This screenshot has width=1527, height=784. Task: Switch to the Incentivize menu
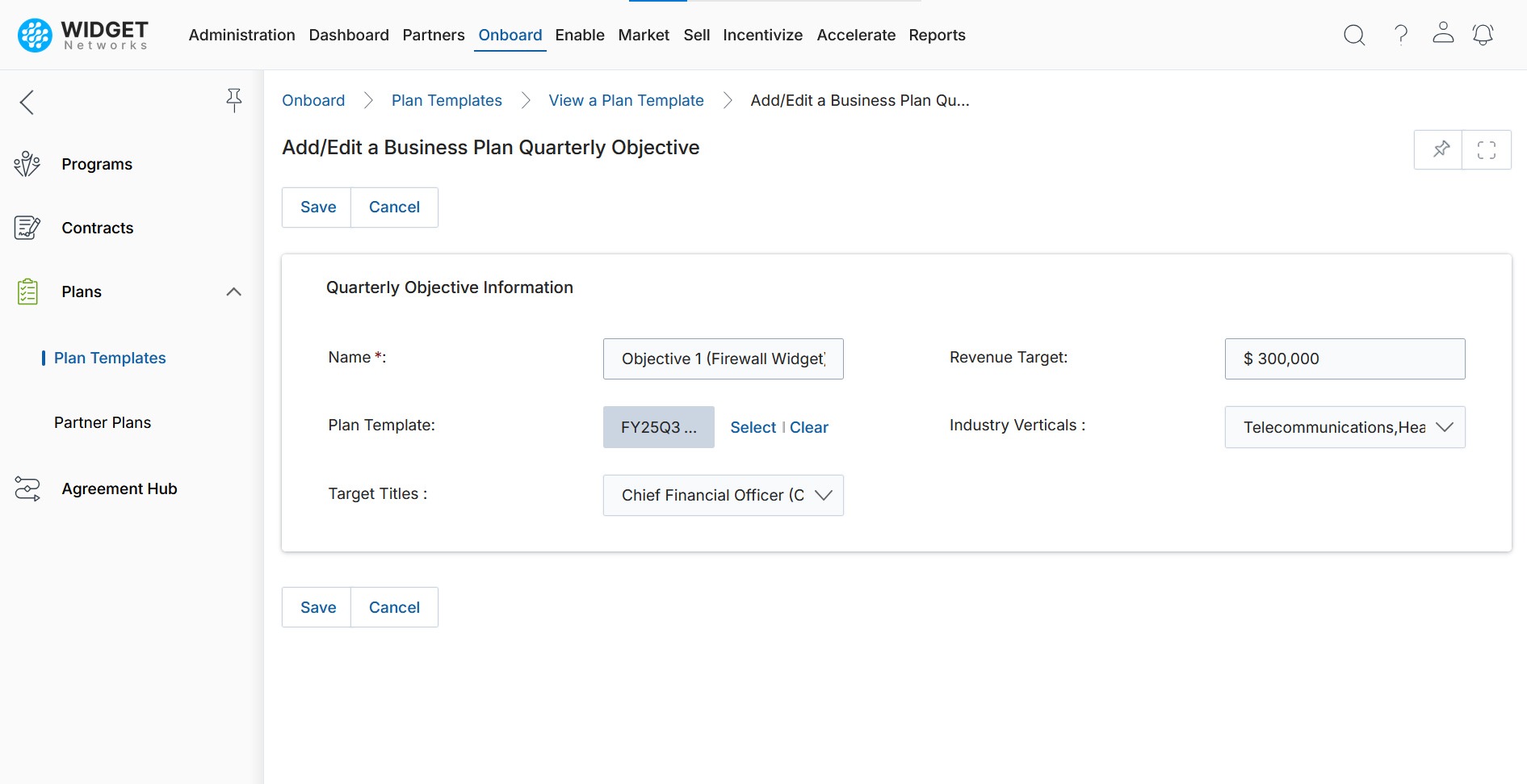(762, 35)
